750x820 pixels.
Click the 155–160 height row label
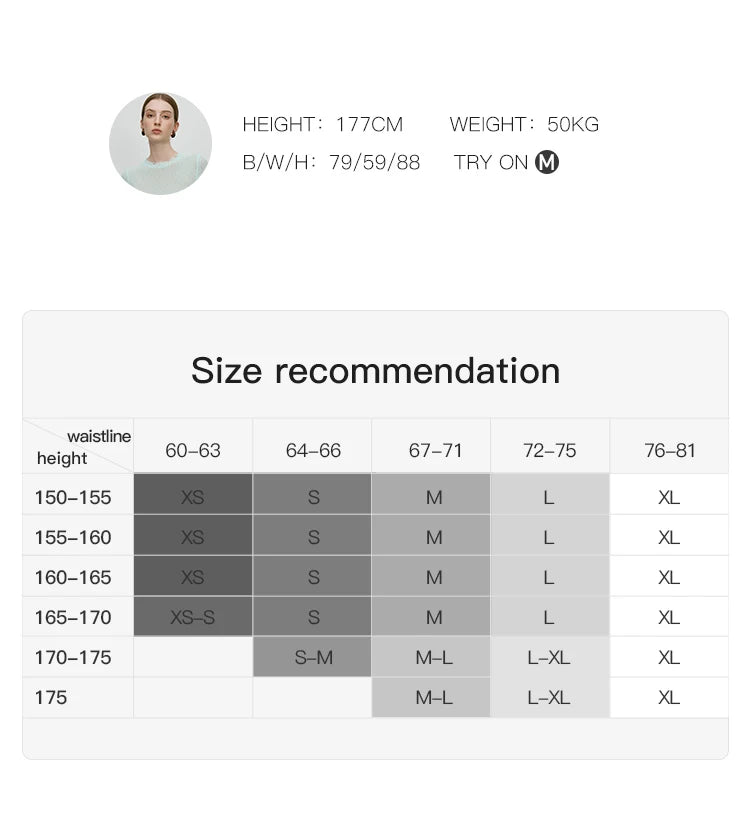point(73,537)
